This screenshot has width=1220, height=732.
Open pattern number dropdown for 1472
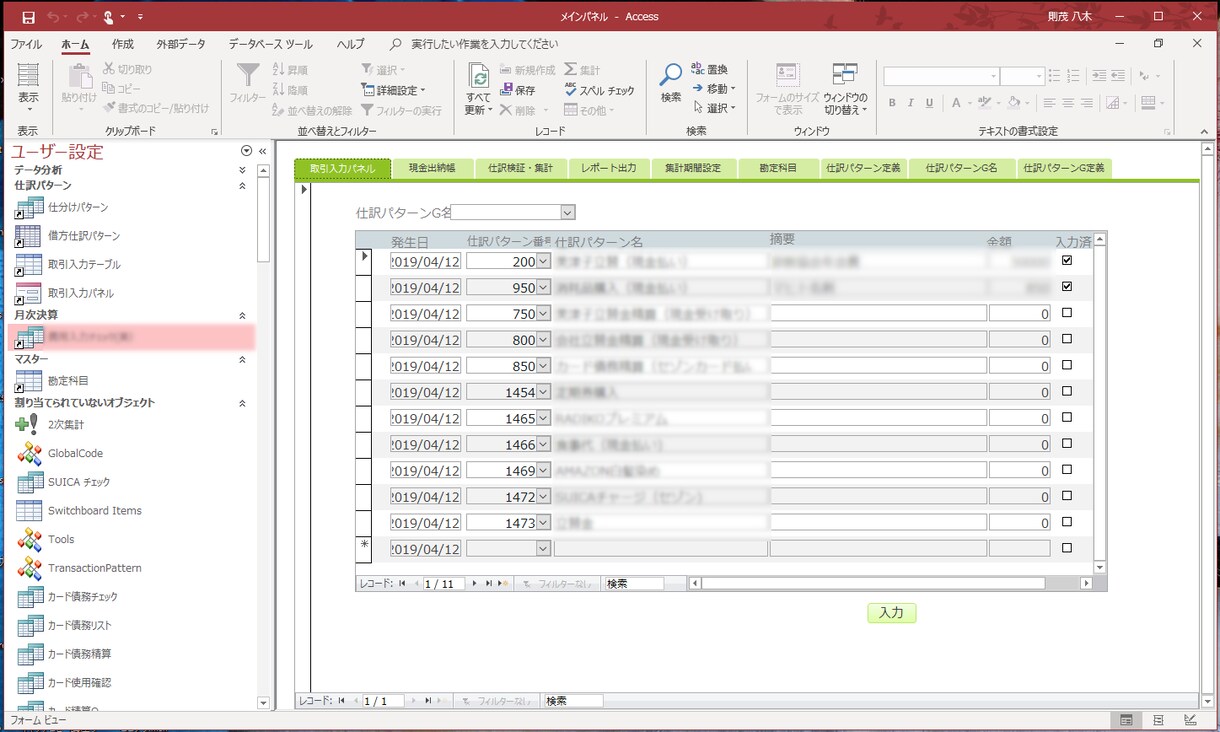(x=544, y=496)
